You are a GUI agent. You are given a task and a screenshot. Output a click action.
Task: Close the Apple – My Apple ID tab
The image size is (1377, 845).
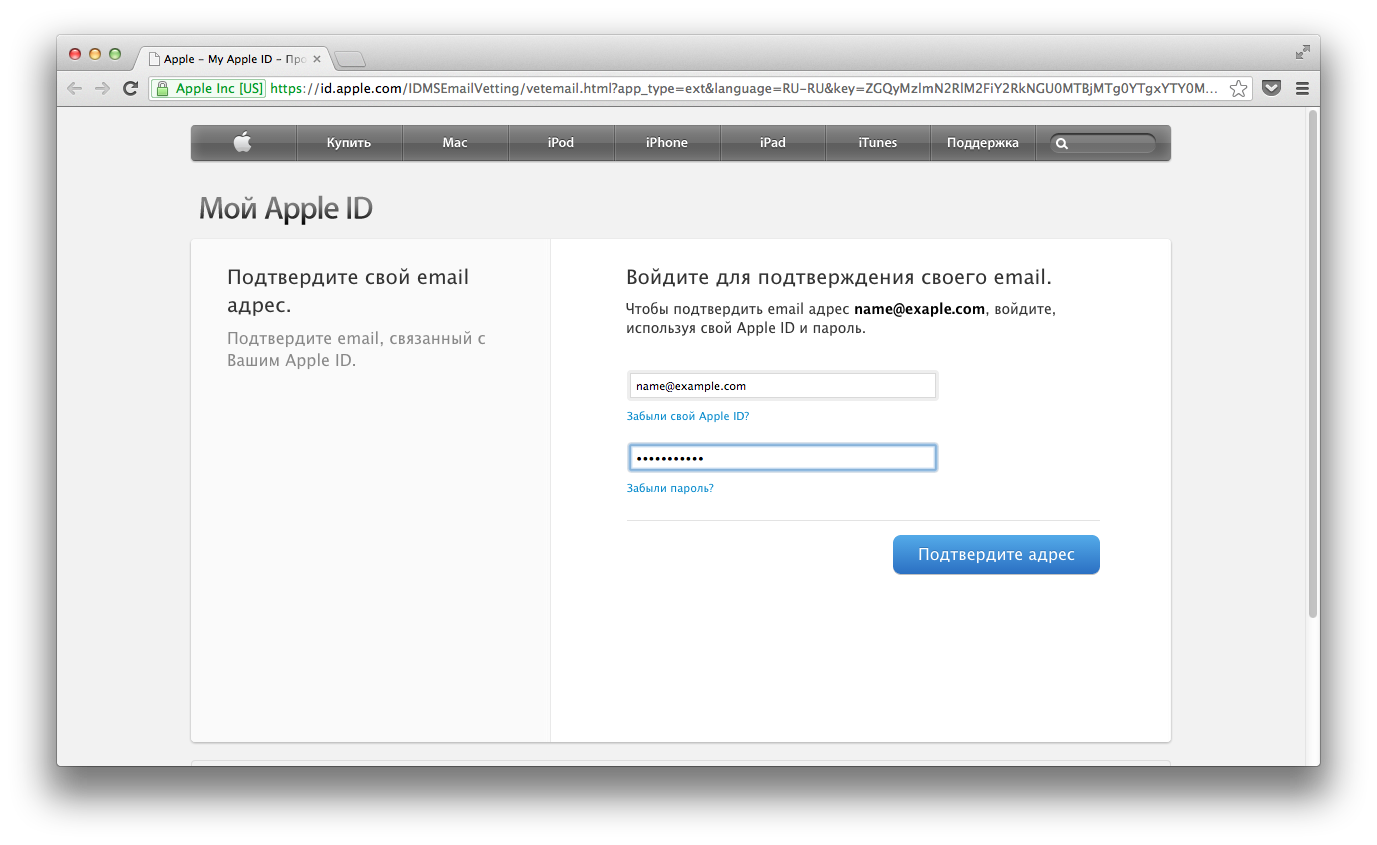[317, 59]
